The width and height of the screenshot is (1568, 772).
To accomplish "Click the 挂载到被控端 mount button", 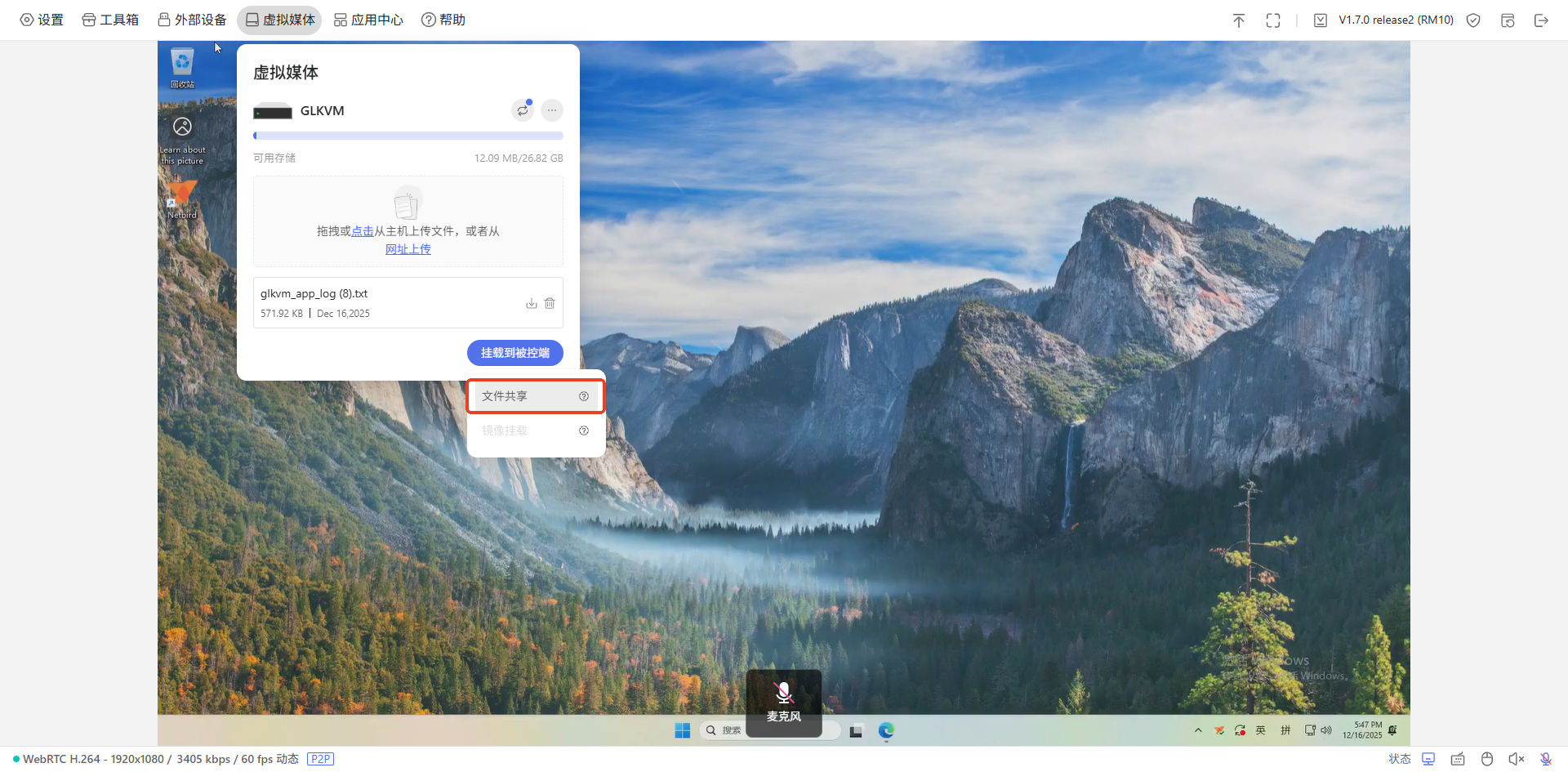I will tap(514, 353).
